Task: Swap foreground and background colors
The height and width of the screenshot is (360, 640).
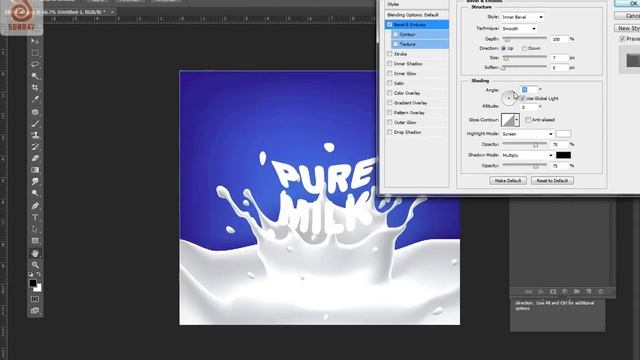Action: click(39, 274)
